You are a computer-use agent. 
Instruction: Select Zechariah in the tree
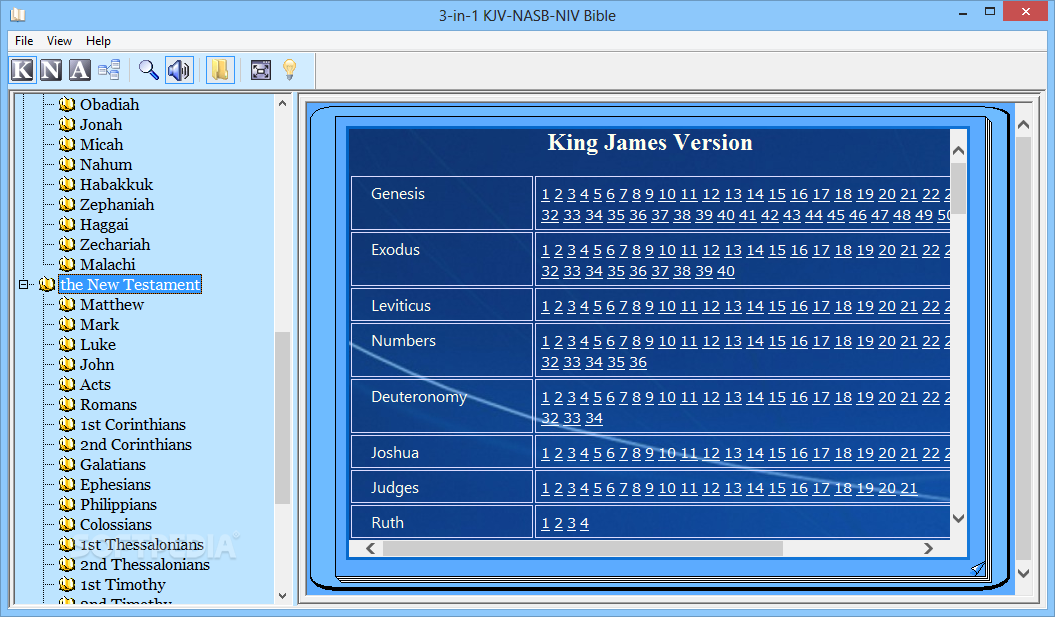[x=115, y=244]
